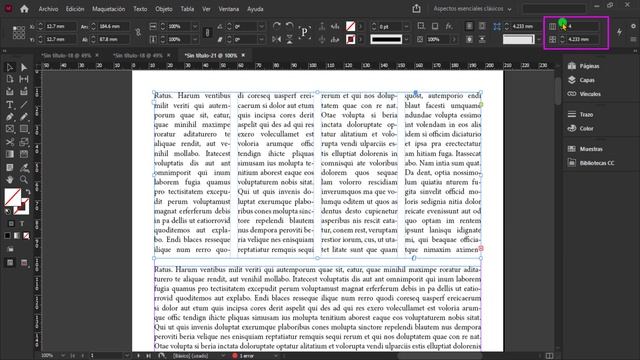Toggle formatting affects text
This screenshot has height=360, width=640.
[22, 224]
